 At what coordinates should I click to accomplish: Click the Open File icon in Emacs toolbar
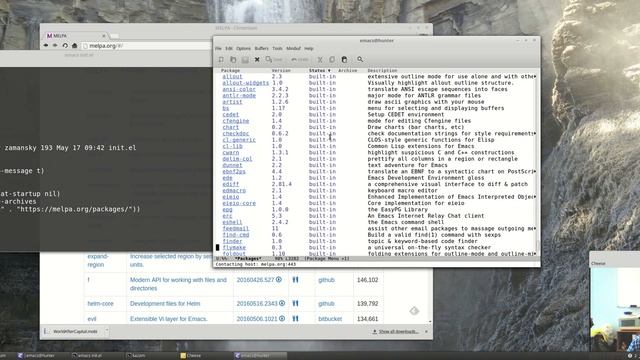[233, 60]
